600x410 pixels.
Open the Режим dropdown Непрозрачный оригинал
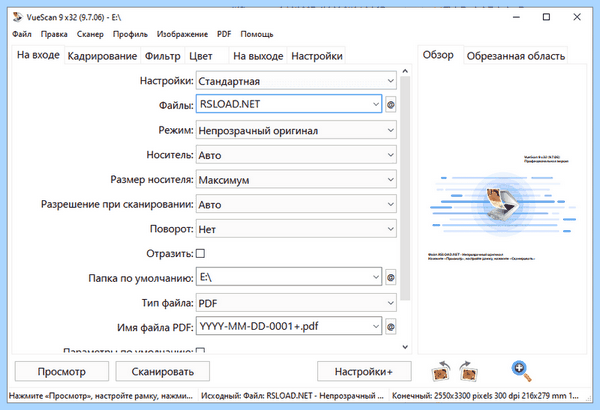click(296, 130)
